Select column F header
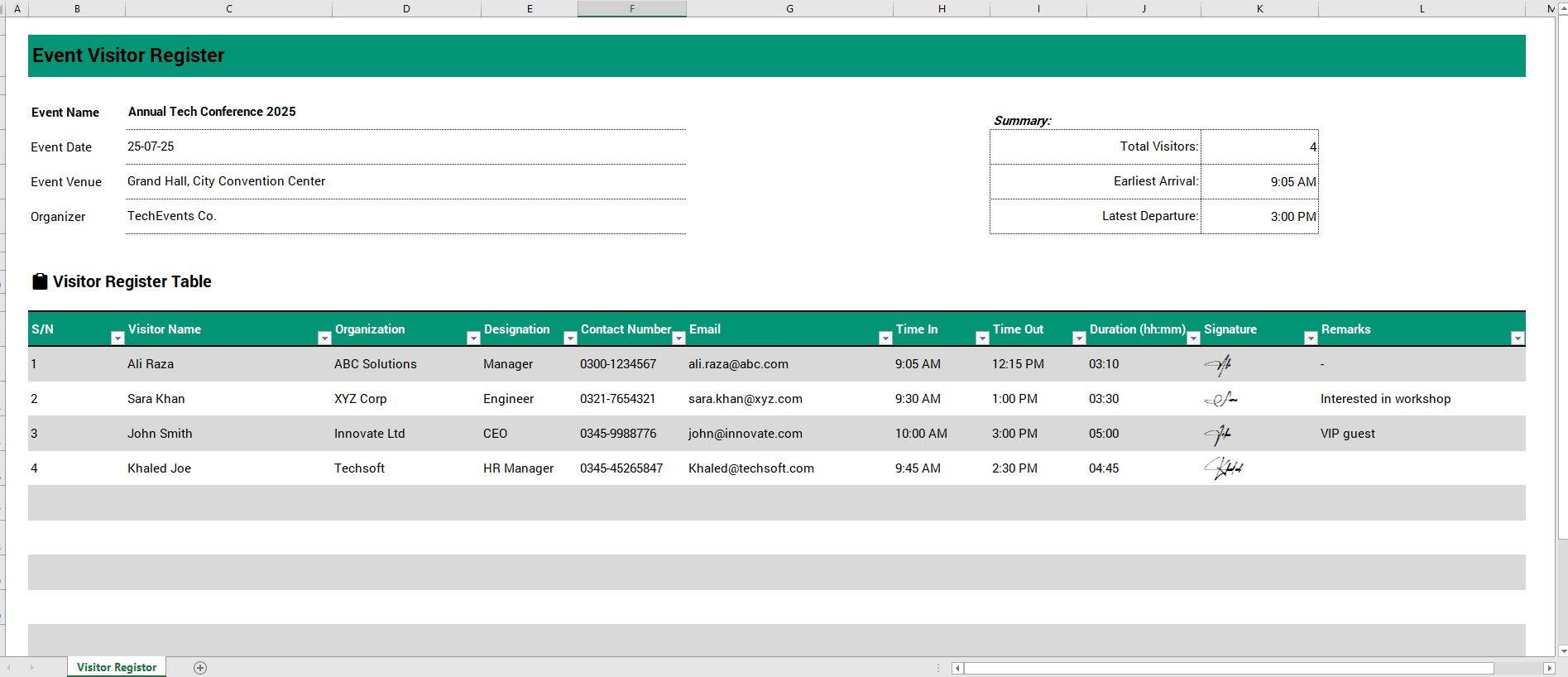Screen dimensions: 1568x677 coord(632,8)
